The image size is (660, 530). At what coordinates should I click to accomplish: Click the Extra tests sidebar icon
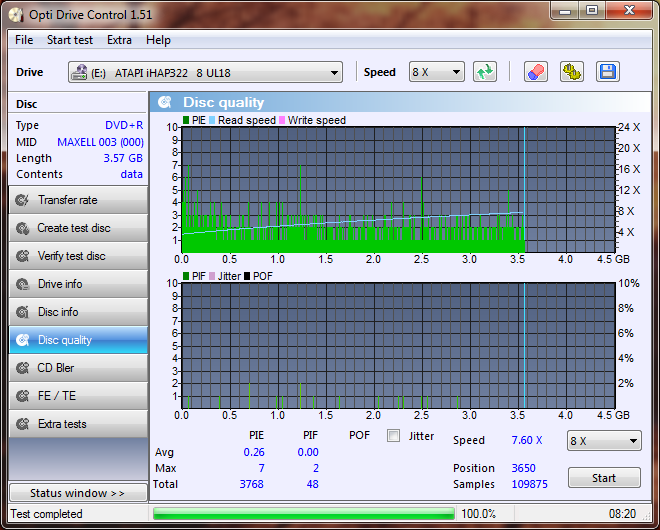[22, 424]
